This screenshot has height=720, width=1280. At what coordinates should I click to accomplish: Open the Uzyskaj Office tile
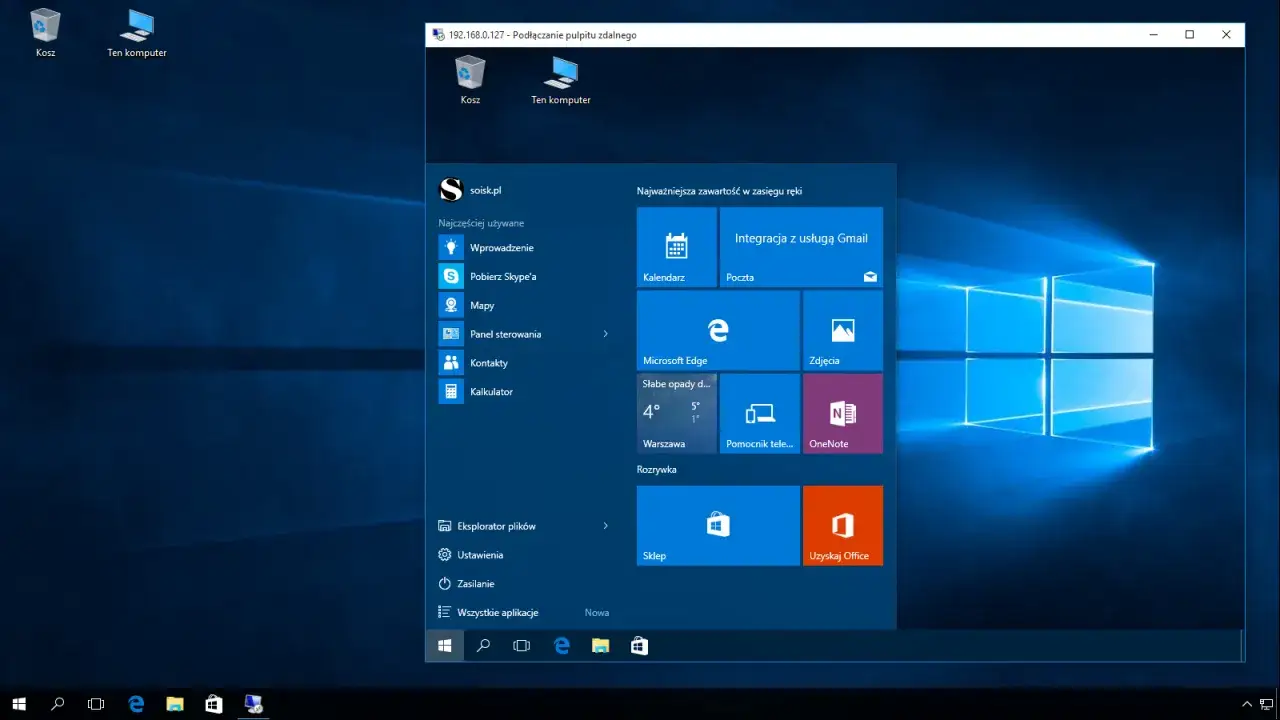coord(842,525)
